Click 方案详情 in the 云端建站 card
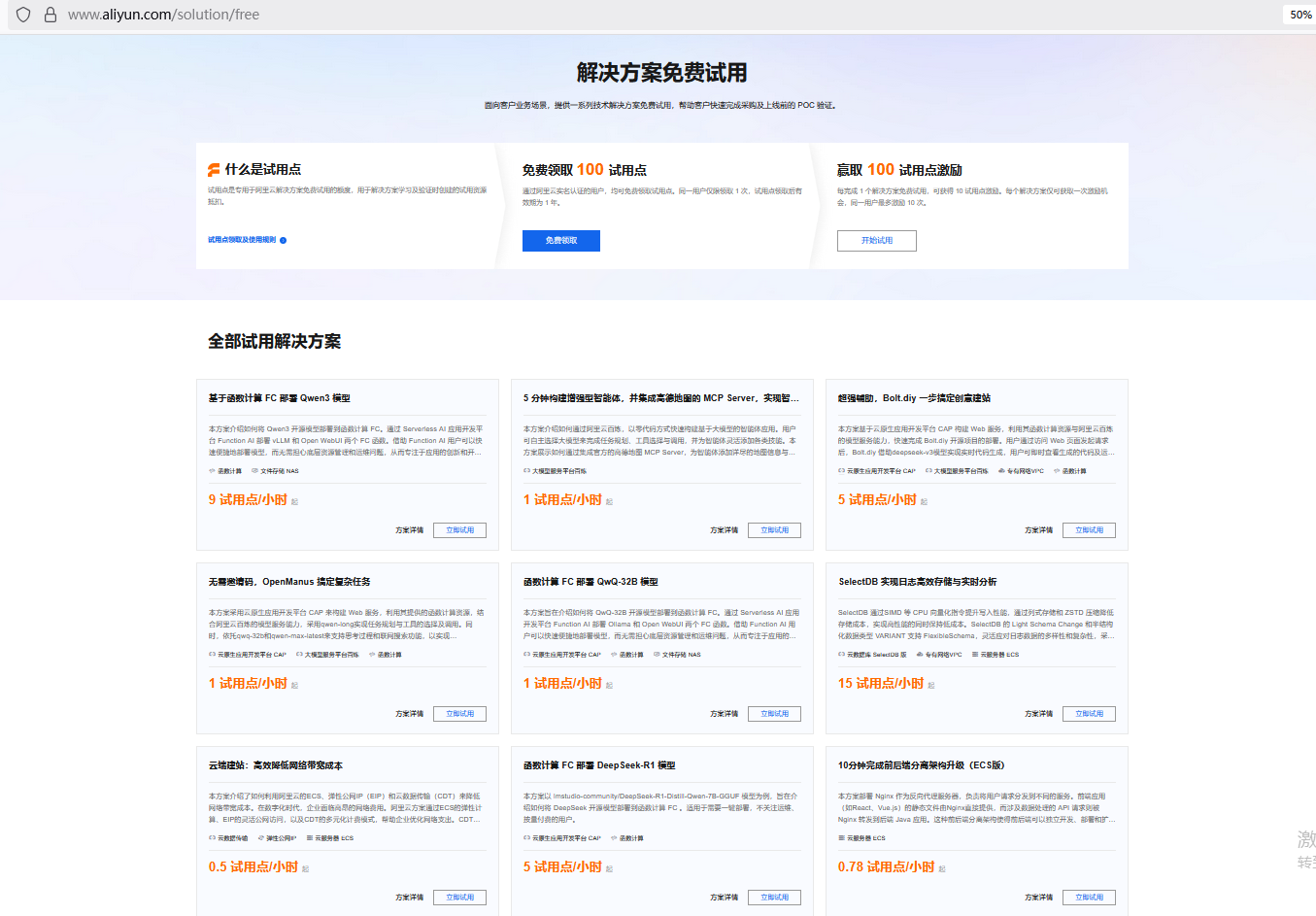 (x=409, y=898)
